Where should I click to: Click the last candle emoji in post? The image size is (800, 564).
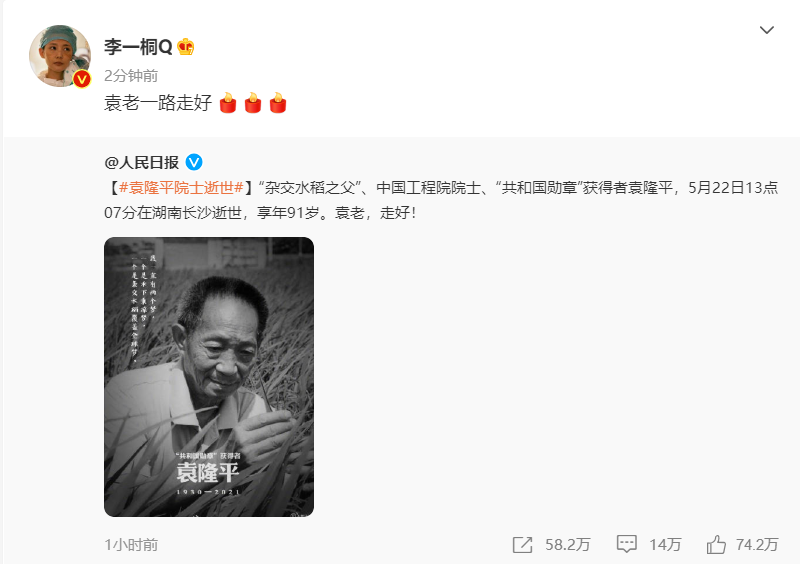[278, 103]
